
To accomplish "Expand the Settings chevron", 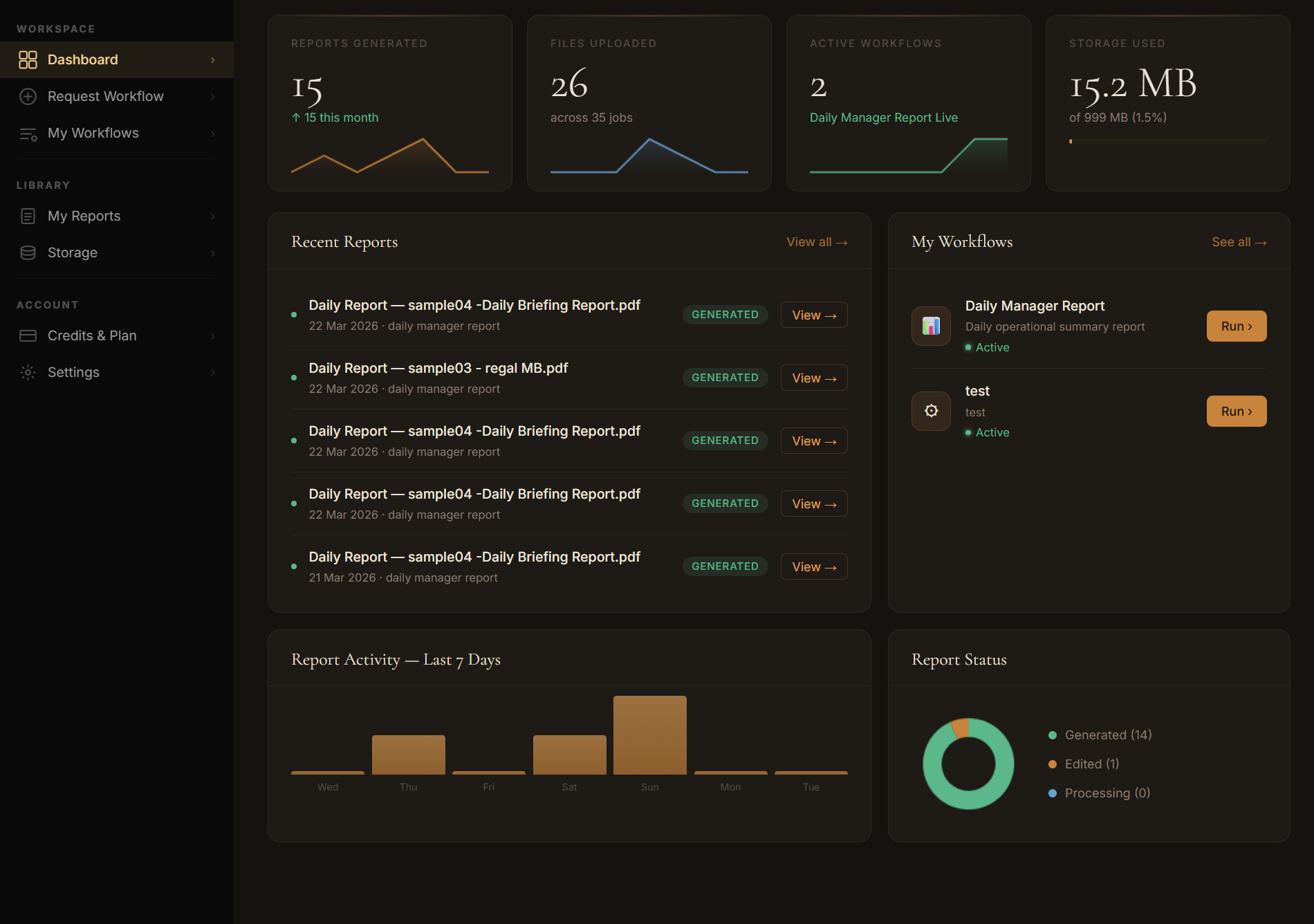I will coord(212,372).
